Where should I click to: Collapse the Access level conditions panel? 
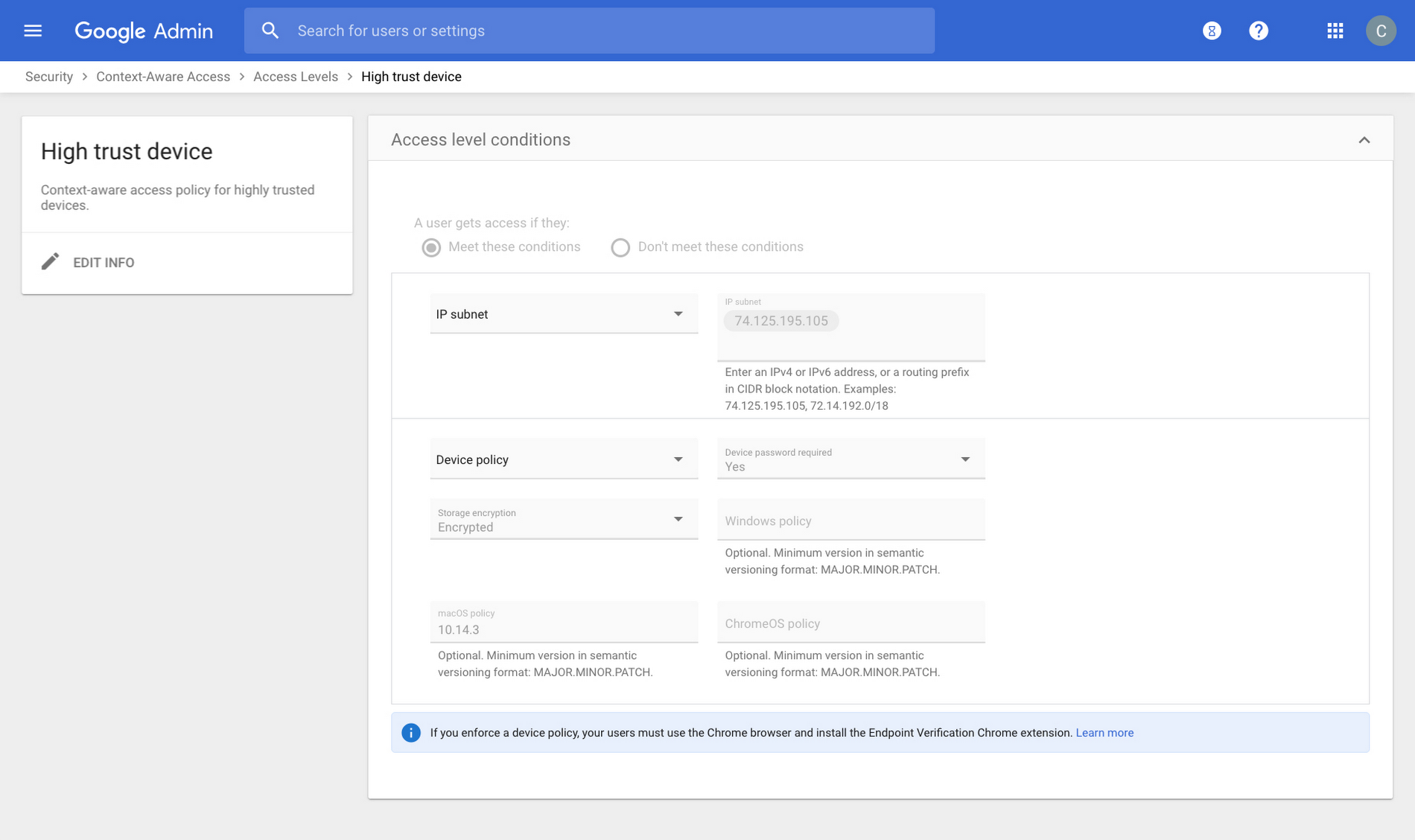point(1365,139)
